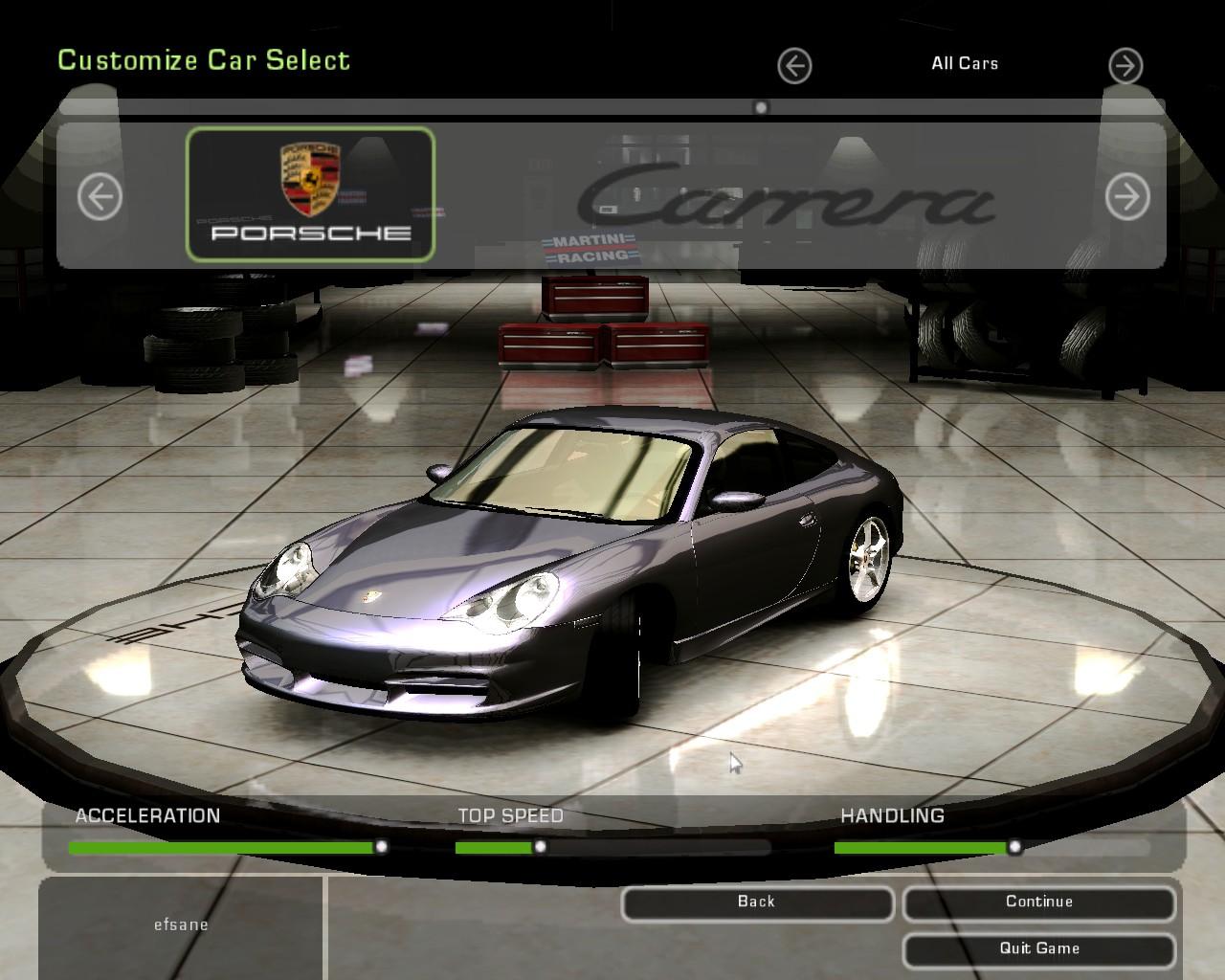Click the next category arrow beside All Cars

point(1125,66)
